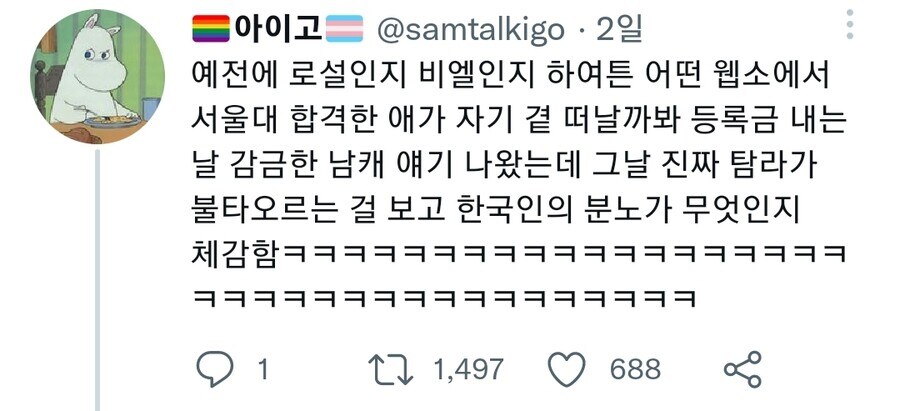Click the word 체감함 in the tweet

pos(238,255)
